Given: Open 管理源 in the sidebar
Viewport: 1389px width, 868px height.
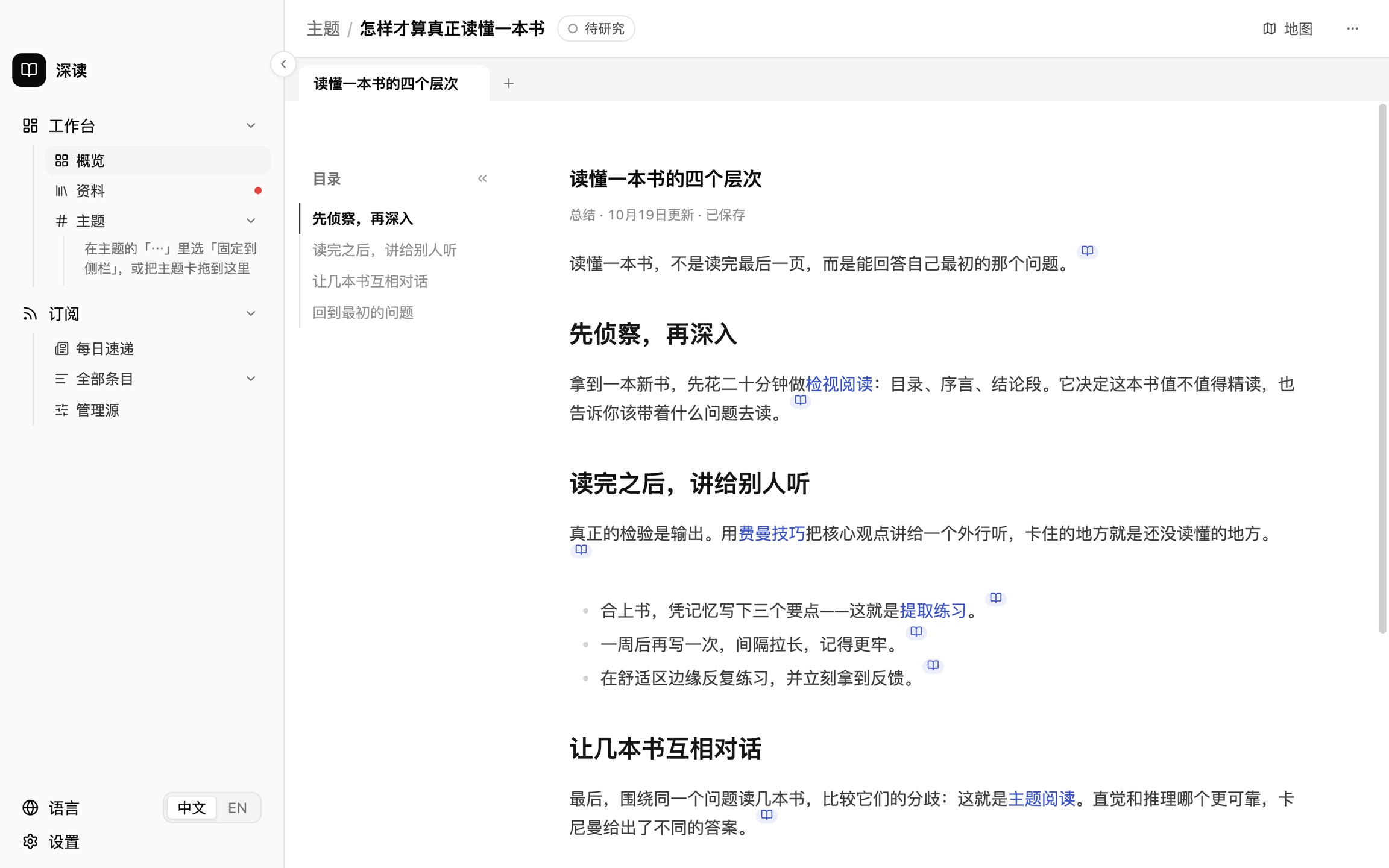Looking at the screenshot, I should (x=158, y=410).
